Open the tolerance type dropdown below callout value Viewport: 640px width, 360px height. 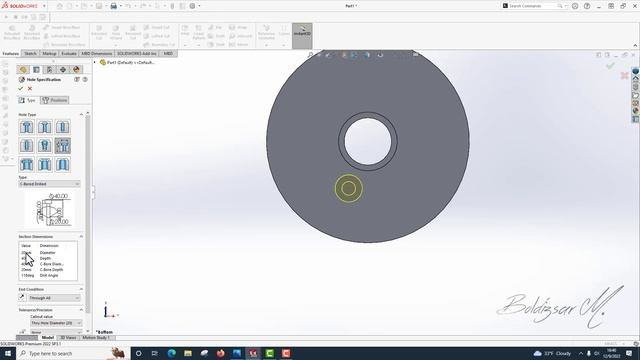coord(56,332)
